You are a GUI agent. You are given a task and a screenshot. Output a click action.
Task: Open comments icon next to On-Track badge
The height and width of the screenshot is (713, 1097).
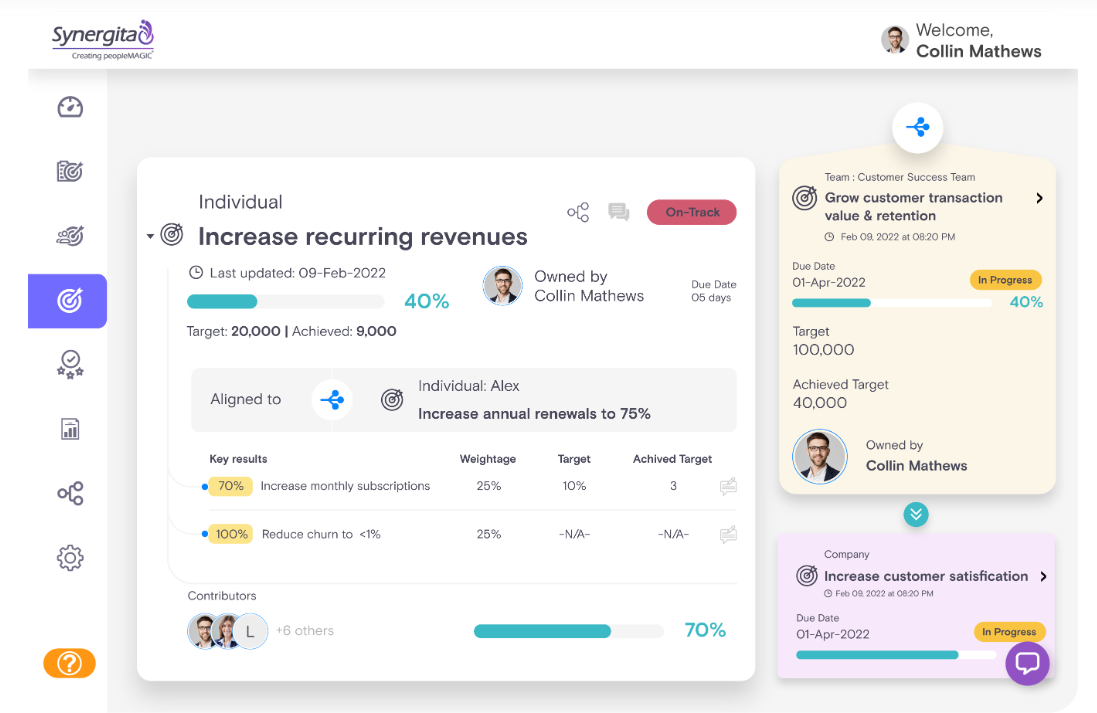click(618, 212)
